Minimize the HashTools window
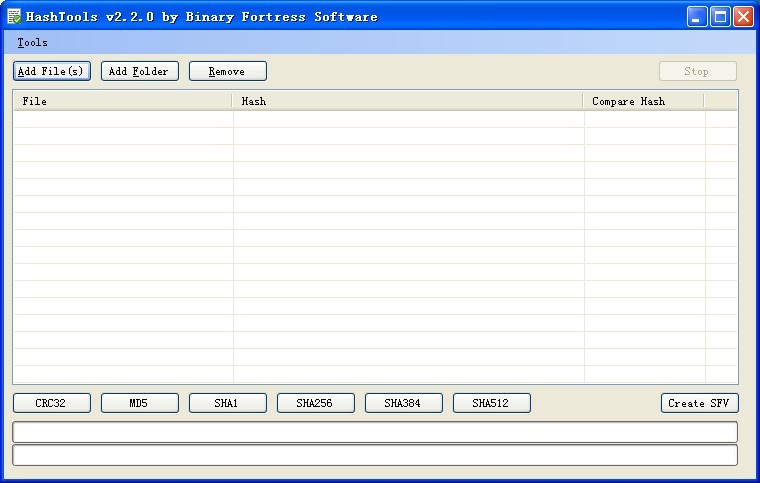Image resolution: width=760 pixels, height=483 pixels. point(697,16)
